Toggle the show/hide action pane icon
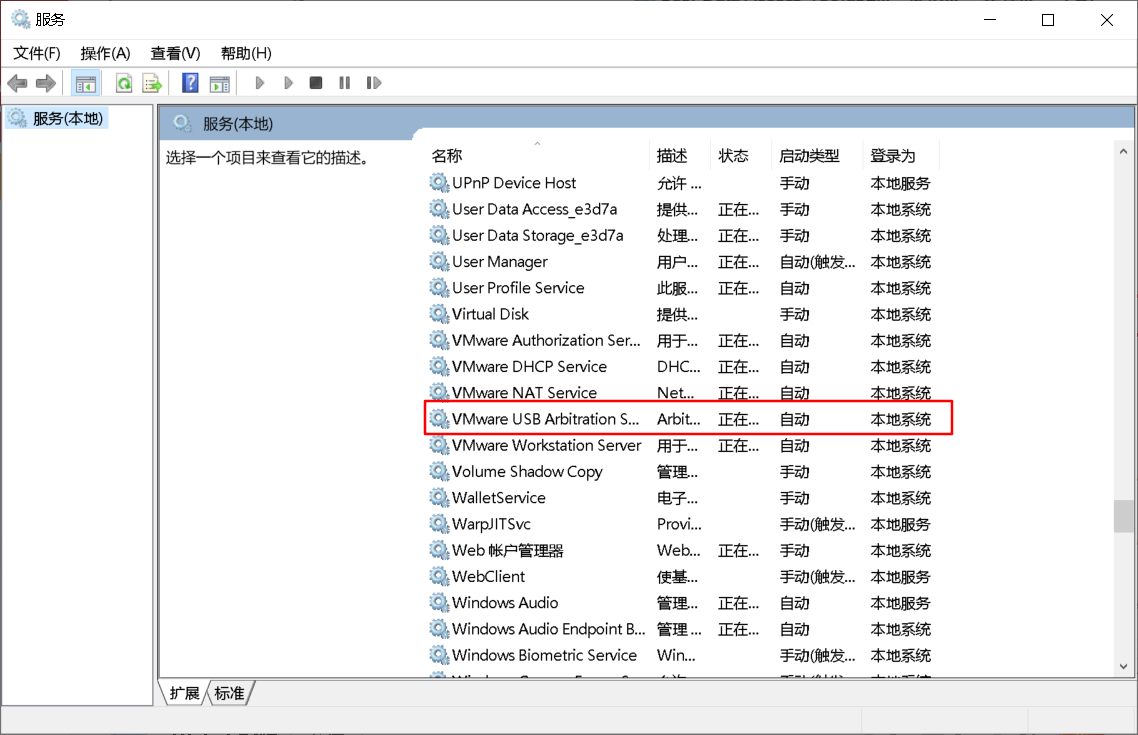 [x=219, y=83]
